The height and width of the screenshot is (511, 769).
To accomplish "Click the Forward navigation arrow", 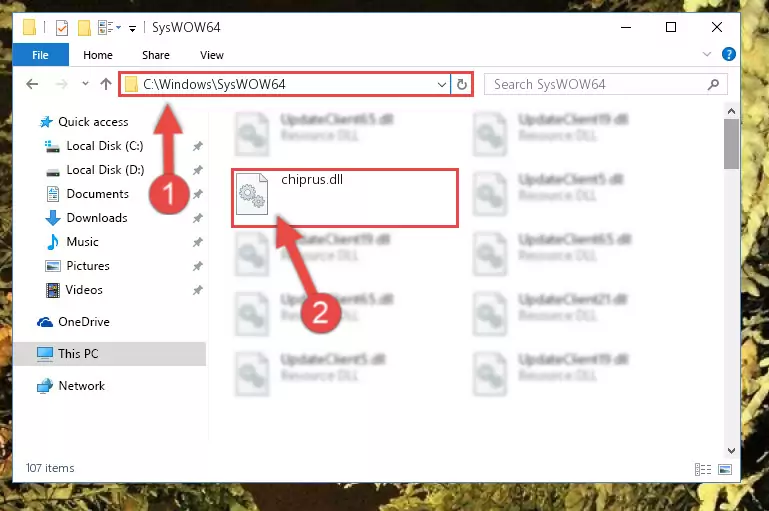I will coord(62,84).
